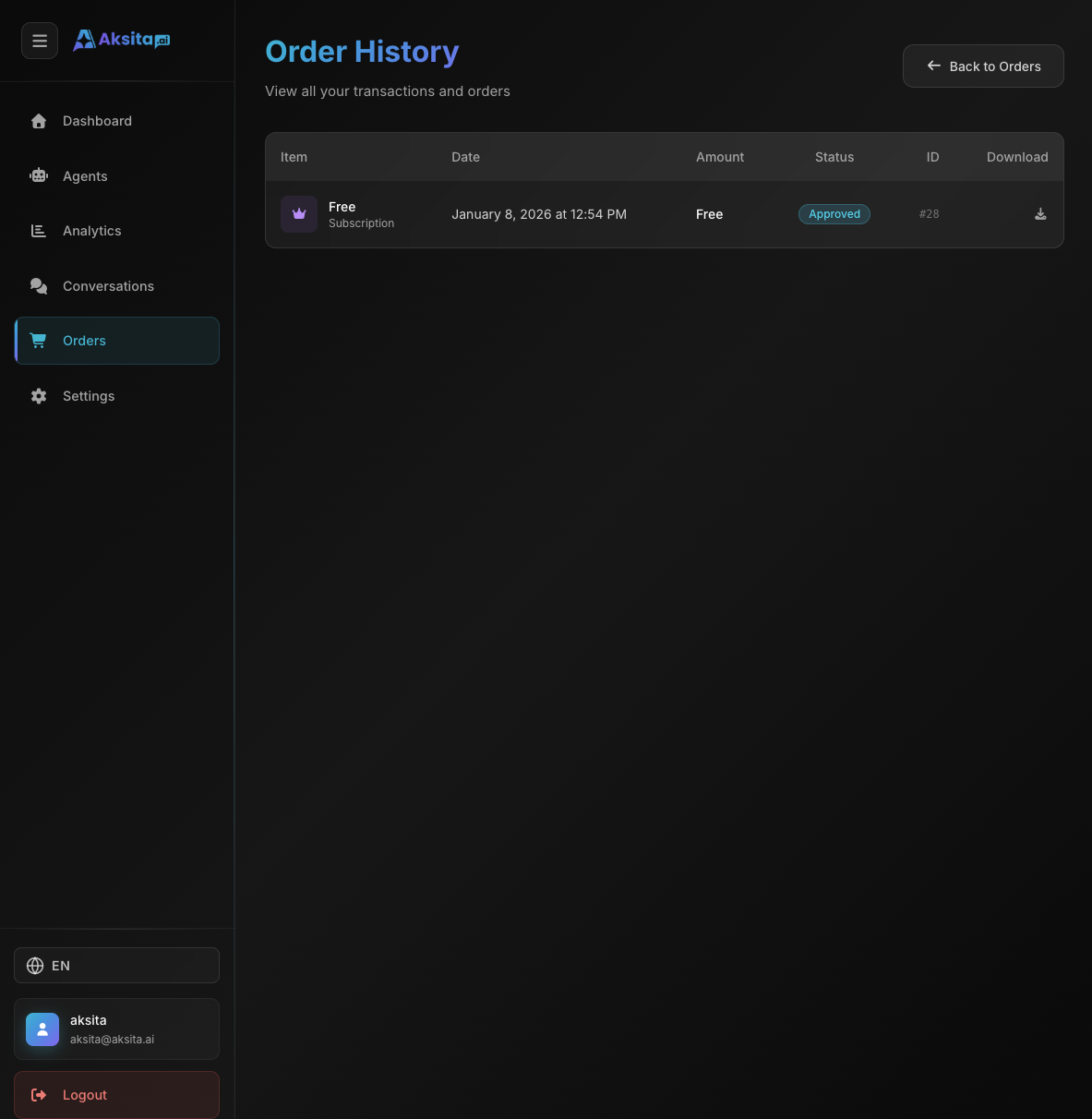Click the Analytics chart icon
The width and height of the screenshot is (1092, 1119).
click(39, 231)
